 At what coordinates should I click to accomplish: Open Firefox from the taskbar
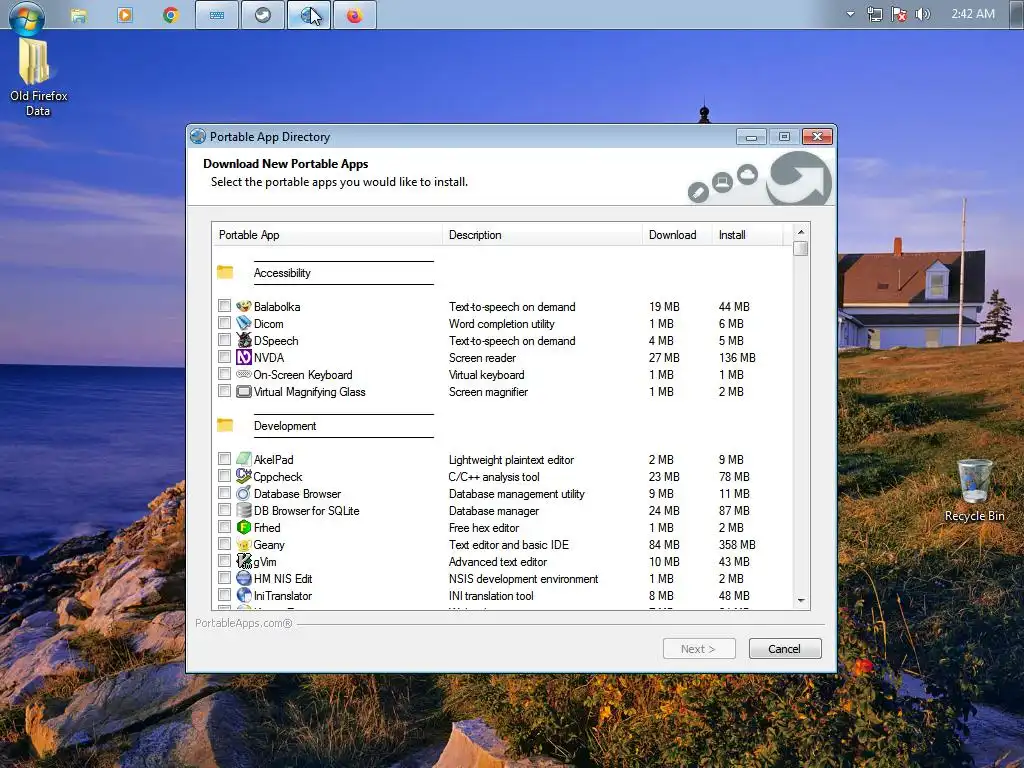click(x=355, y=15)
